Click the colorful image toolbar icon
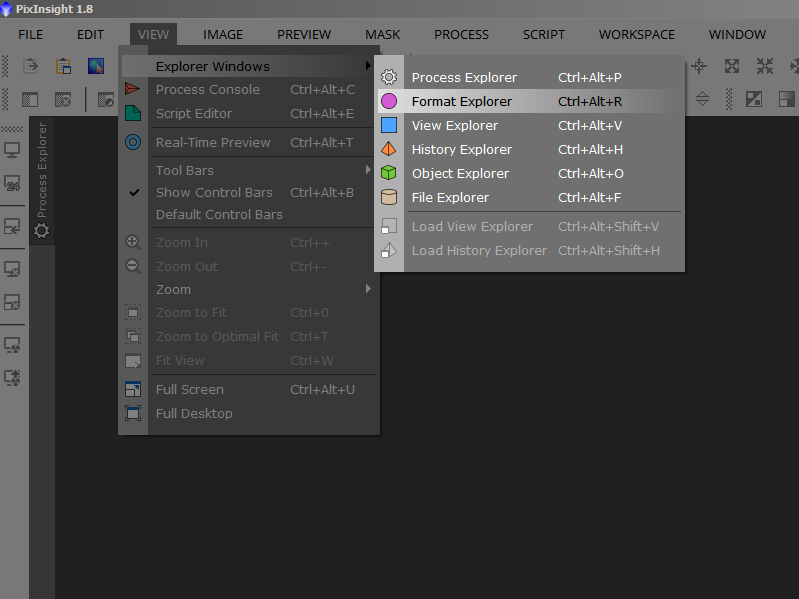This screenshot has width=799, height=599. pyautogui.click(x=96, y=66)
